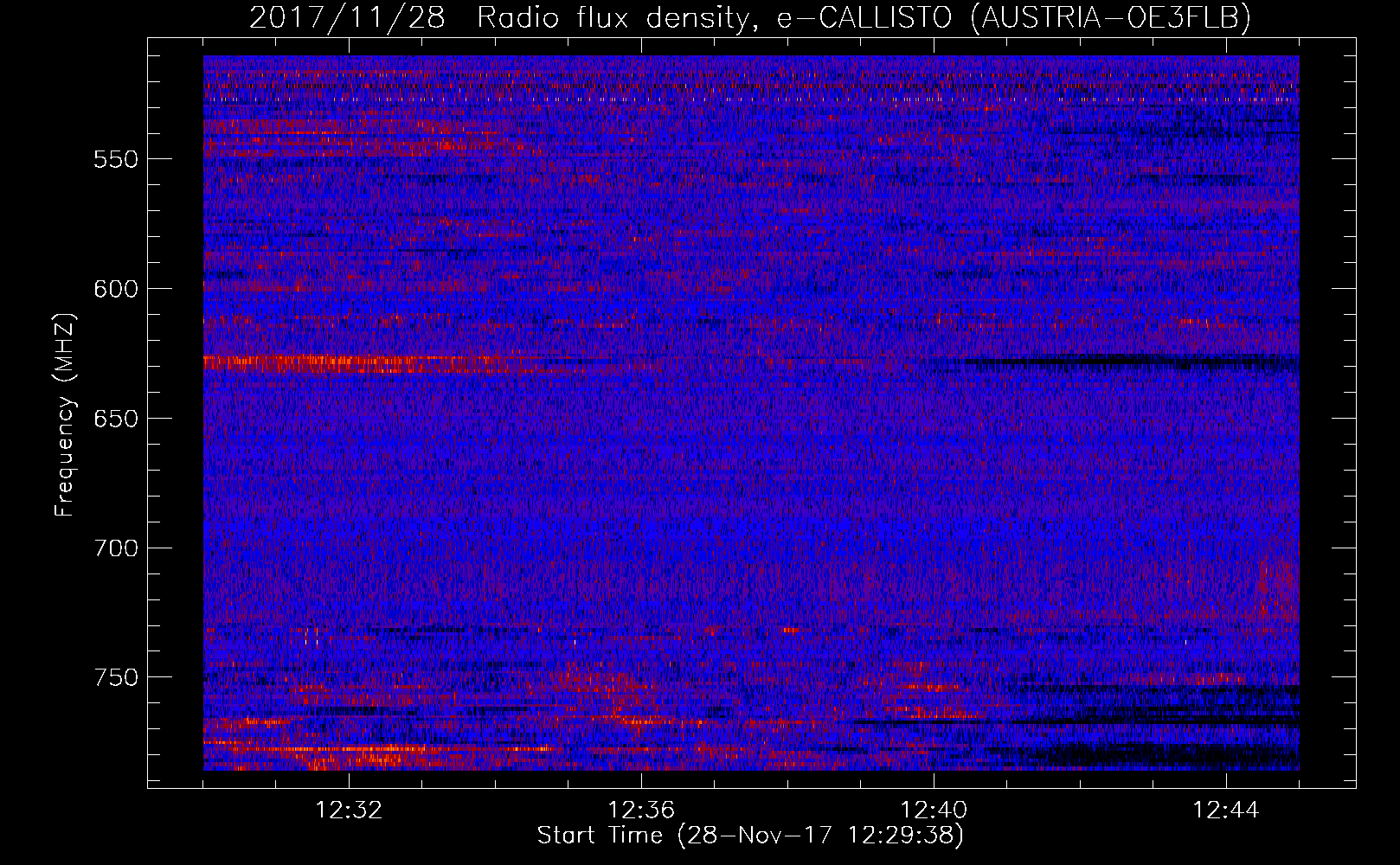1400x865 pixels.
Task: Select the 650 frequency tick label
Action: tap(116, 419)
